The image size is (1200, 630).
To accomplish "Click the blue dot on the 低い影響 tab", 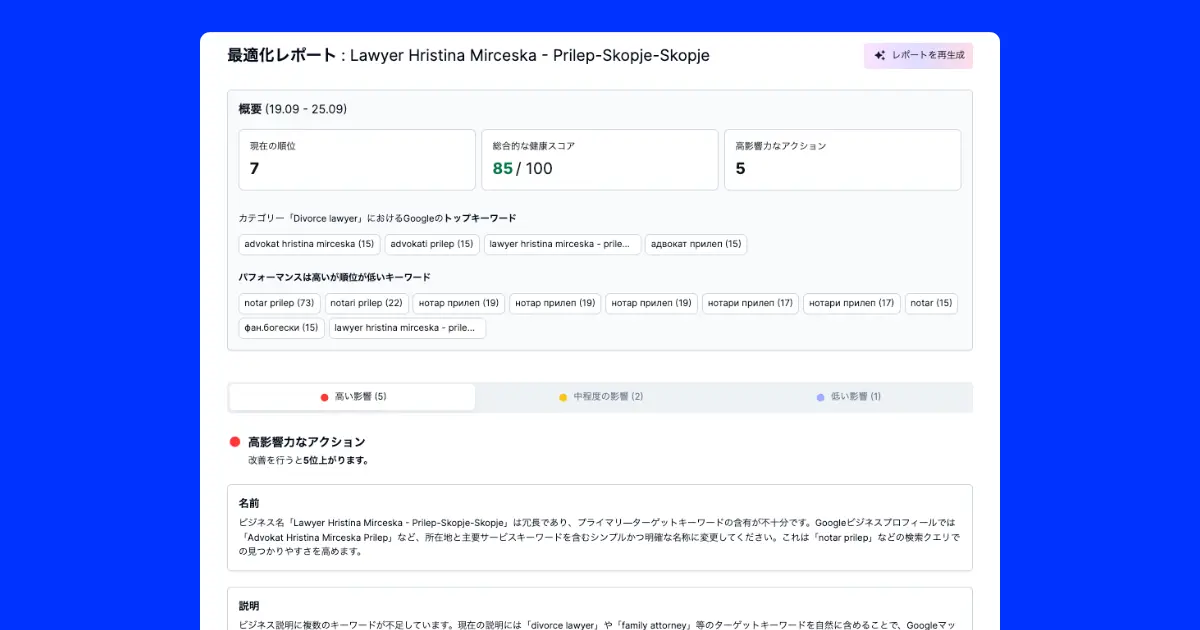I will [x=818, y=396].
